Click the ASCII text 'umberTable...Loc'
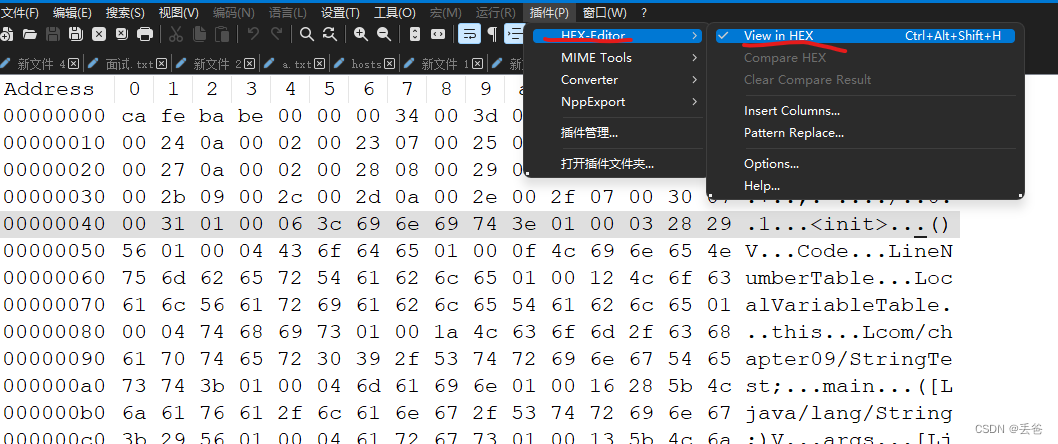Screen dimensions: 1058x444 [x=848, y=278]
